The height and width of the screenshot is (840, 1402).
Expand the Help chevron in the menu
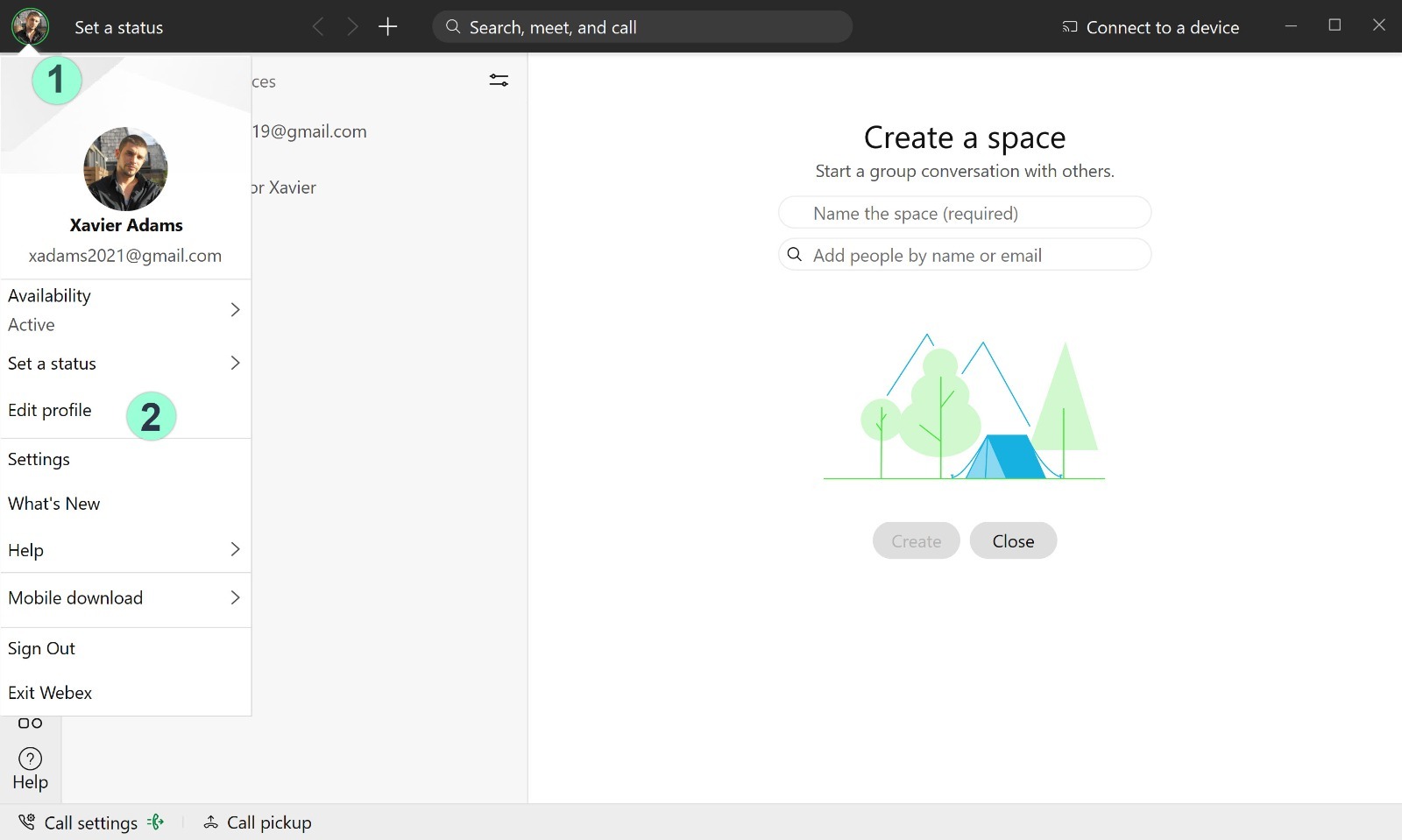click(x=235, y=549)
